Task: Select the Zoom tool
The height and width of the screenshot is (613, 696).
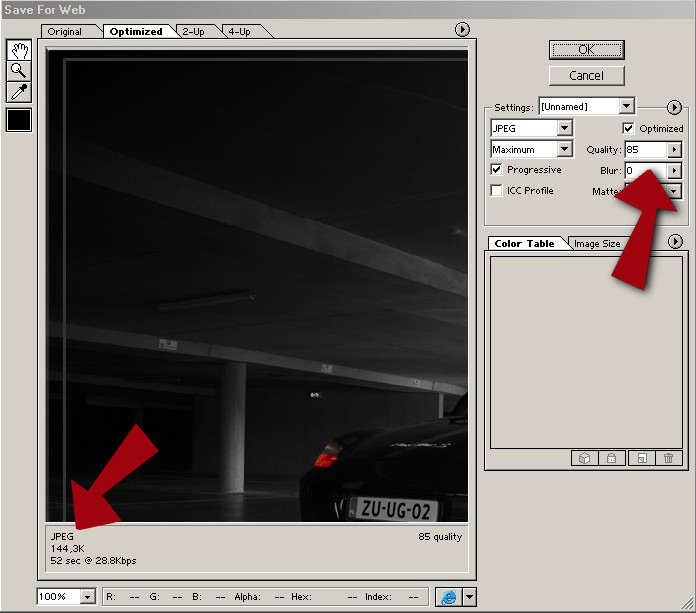Action: [x=19, y=71]
